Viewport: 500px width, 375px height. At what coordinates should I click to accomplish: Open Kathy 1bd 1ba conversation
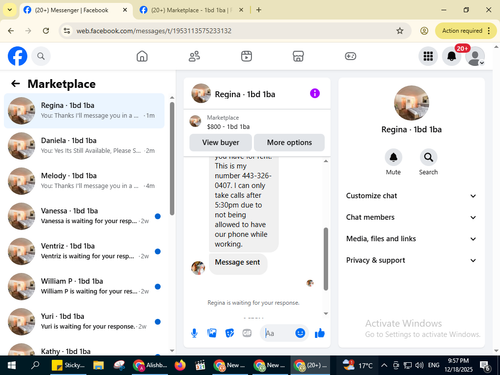[x=84, y=349]
